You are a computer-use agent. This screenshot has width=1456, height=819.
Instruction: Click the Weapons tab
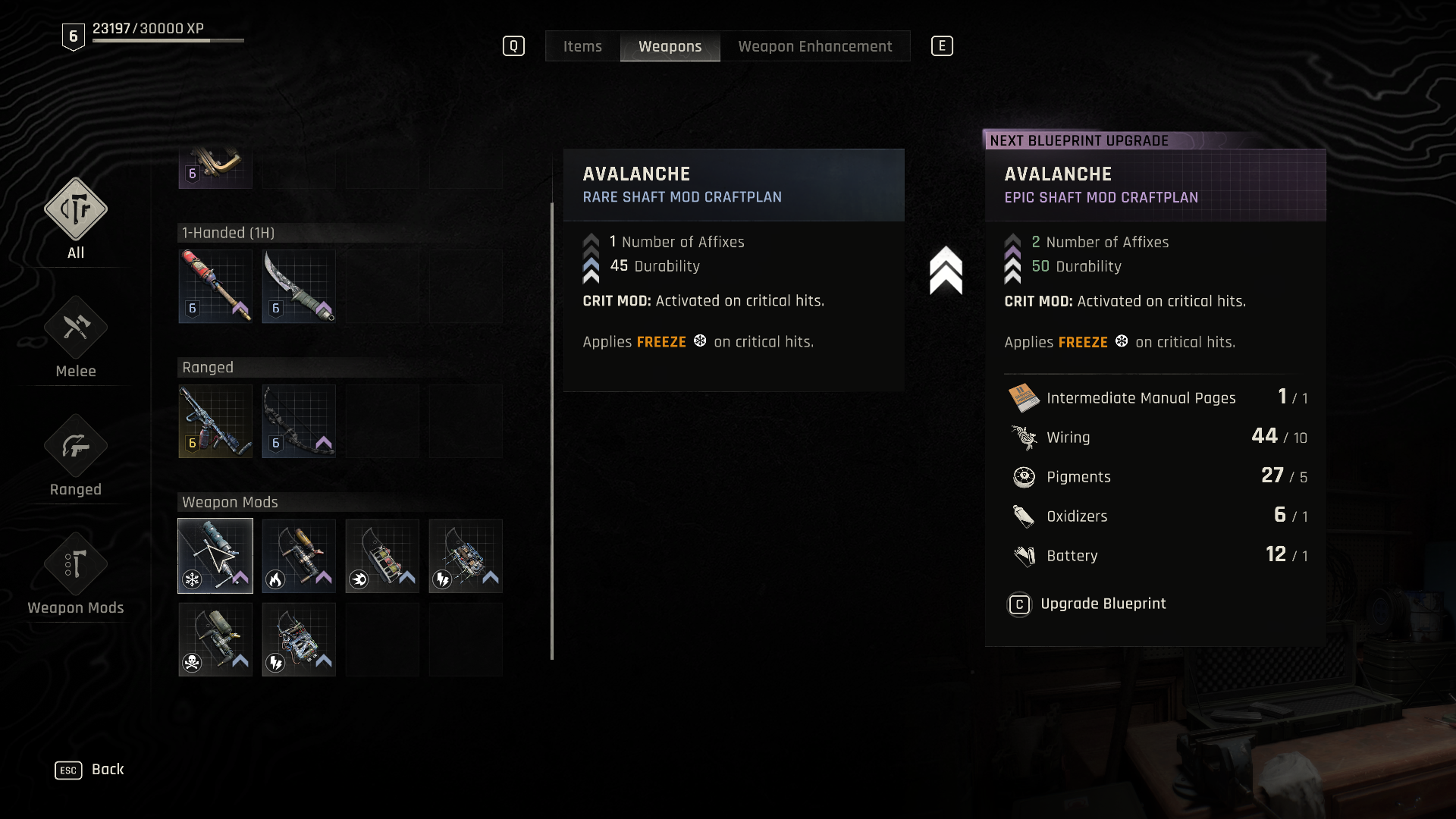tap(670, 46)
